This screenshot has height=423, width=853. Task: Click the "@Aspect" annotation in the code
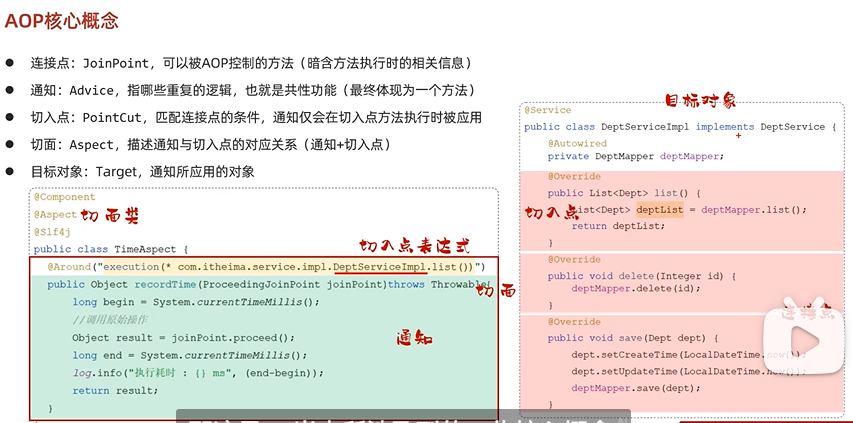[x=55, y=214]
